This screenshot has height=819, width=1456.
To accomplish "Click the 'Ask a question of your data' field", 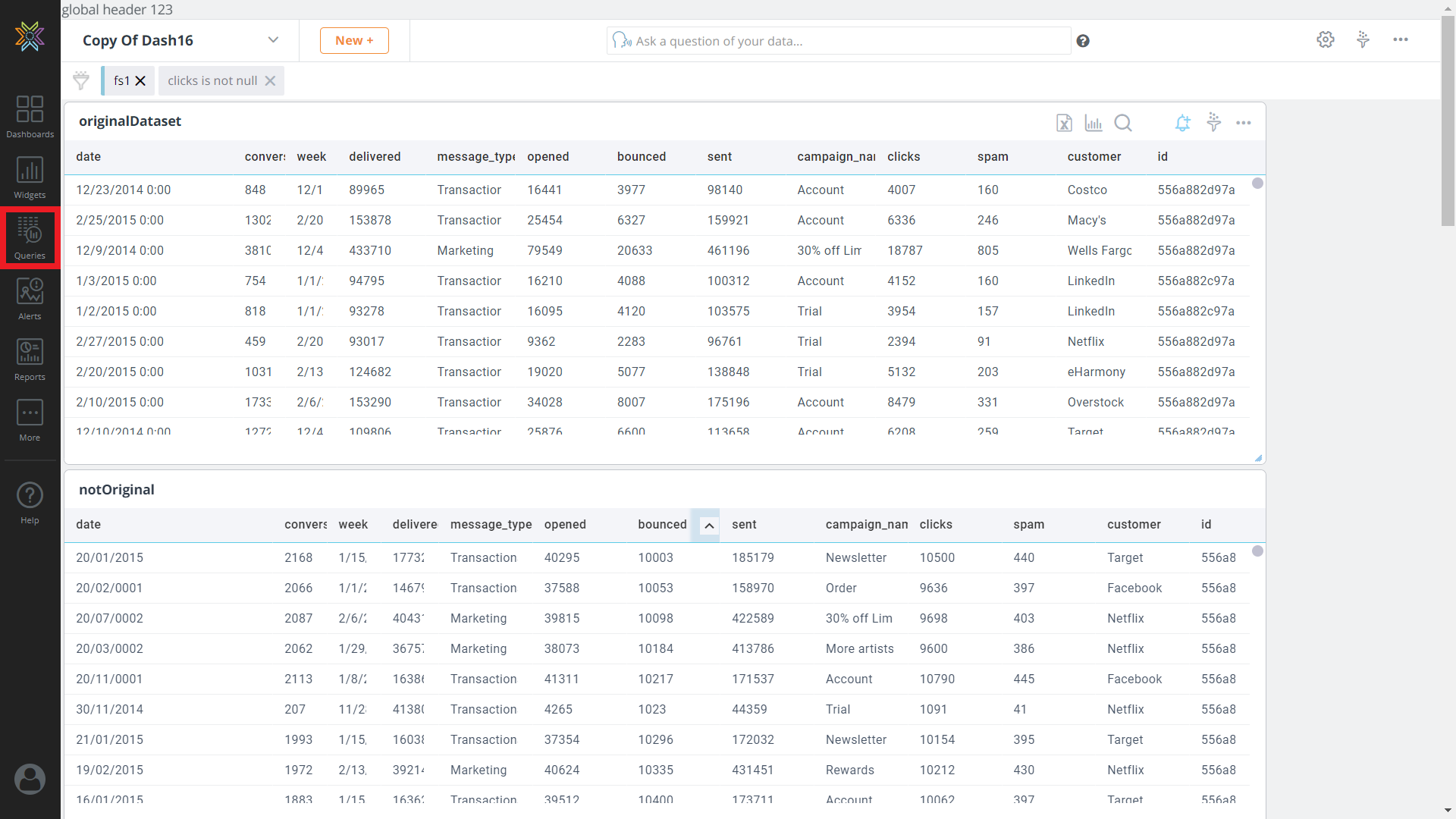I will 838,41.
